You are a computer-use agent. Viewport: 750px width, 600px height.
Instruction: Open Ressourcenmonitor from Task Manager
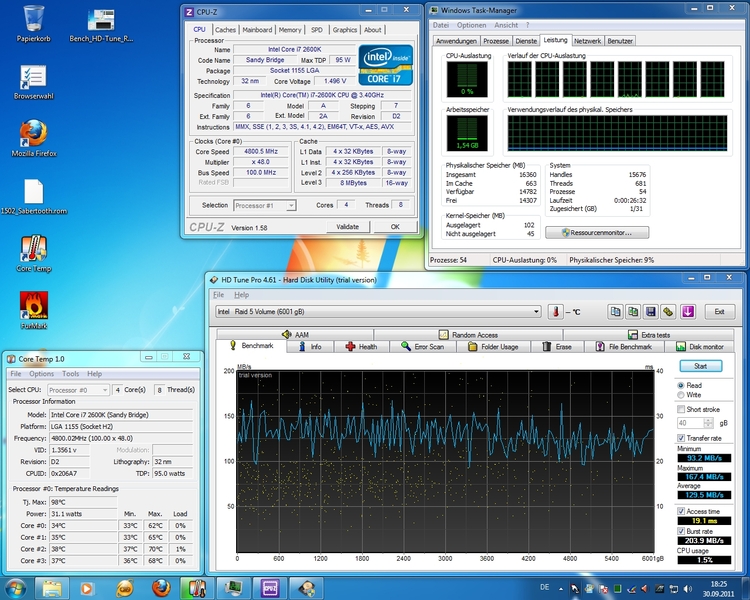(x=597, y=233)
